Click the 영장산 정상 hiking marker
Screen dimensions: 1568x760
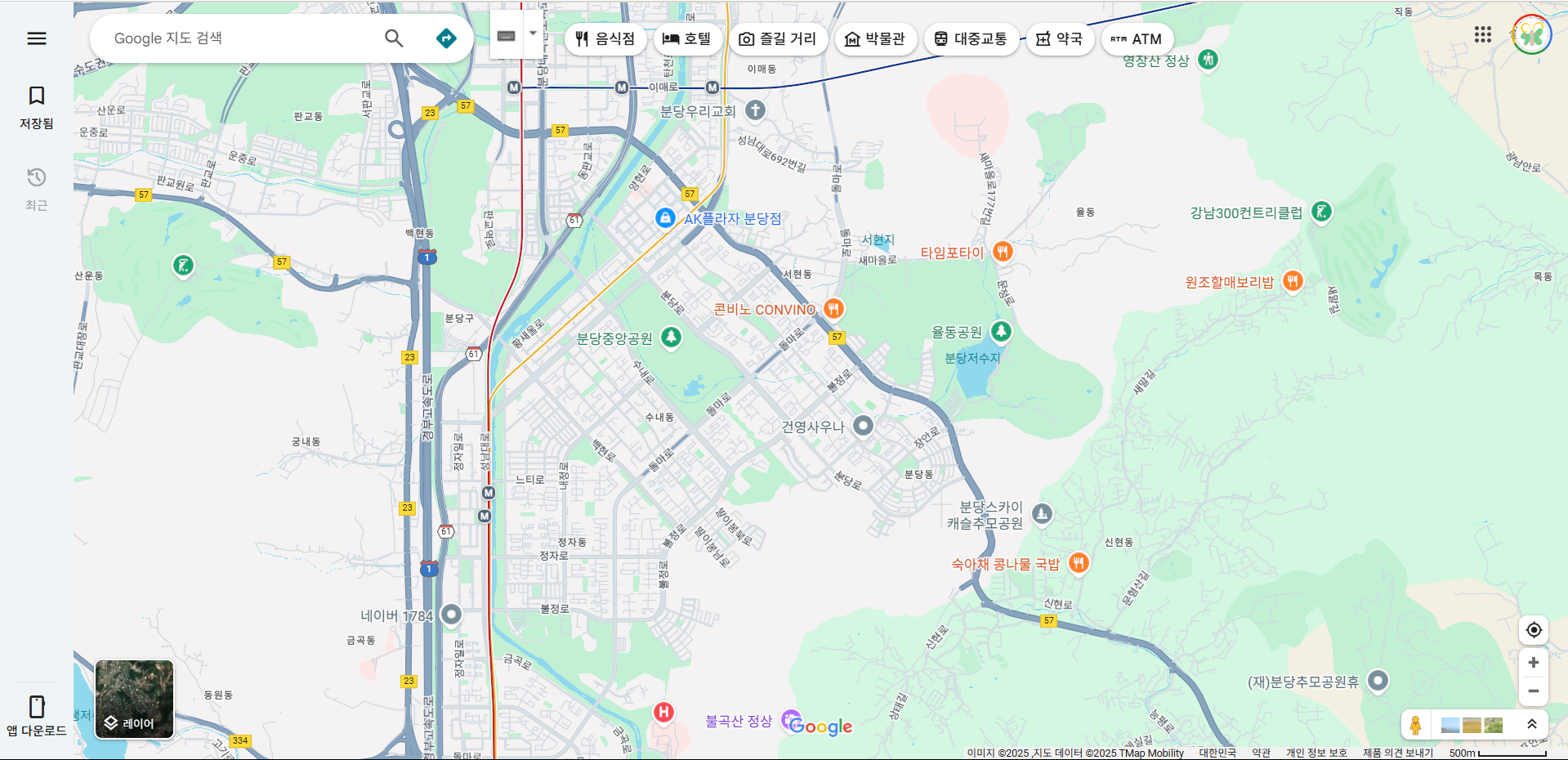tap(1208, 59)
